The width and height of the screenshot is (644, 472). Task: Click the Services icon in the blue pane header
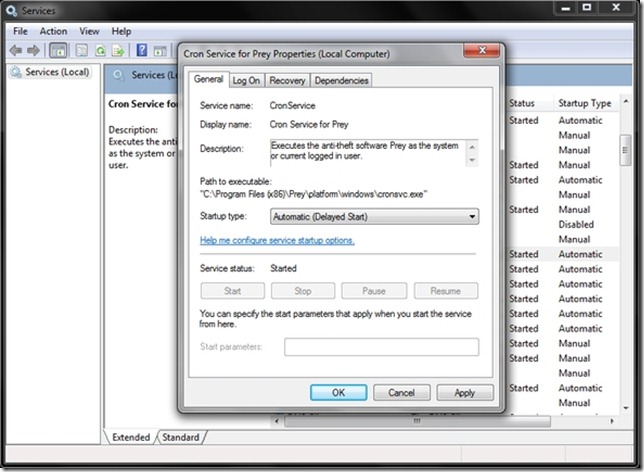[x=118, y=75]
